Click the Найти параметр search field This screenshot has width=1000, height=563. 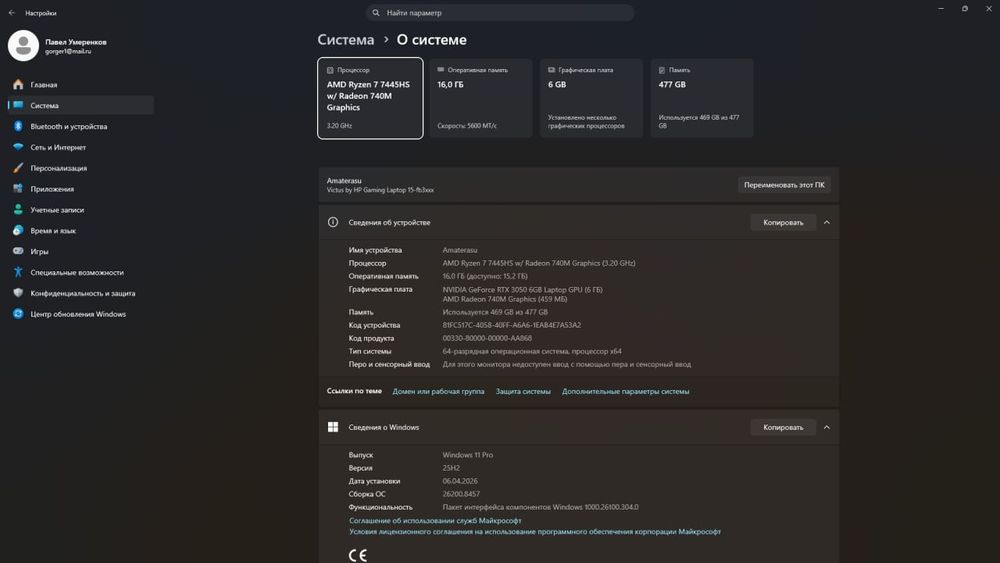500,13
